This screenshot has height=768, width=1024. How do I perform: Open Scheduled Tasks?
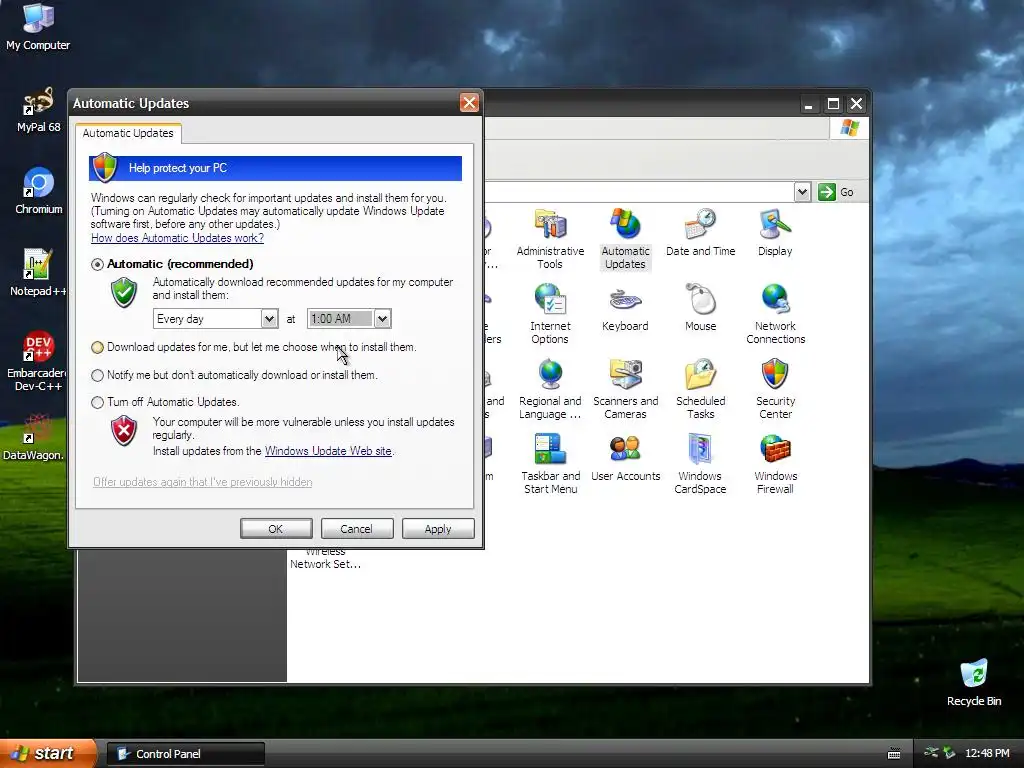pyautogui.click(x=700, y=389)
